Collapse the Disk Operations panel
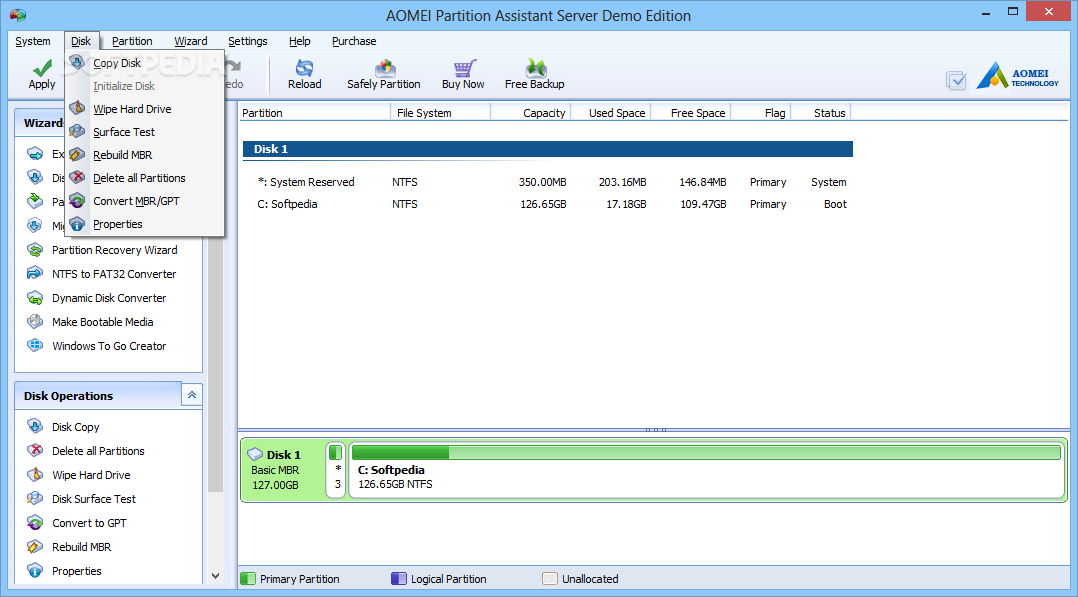The height and width of the screenshot is (597, 1078). click(192, 395)
